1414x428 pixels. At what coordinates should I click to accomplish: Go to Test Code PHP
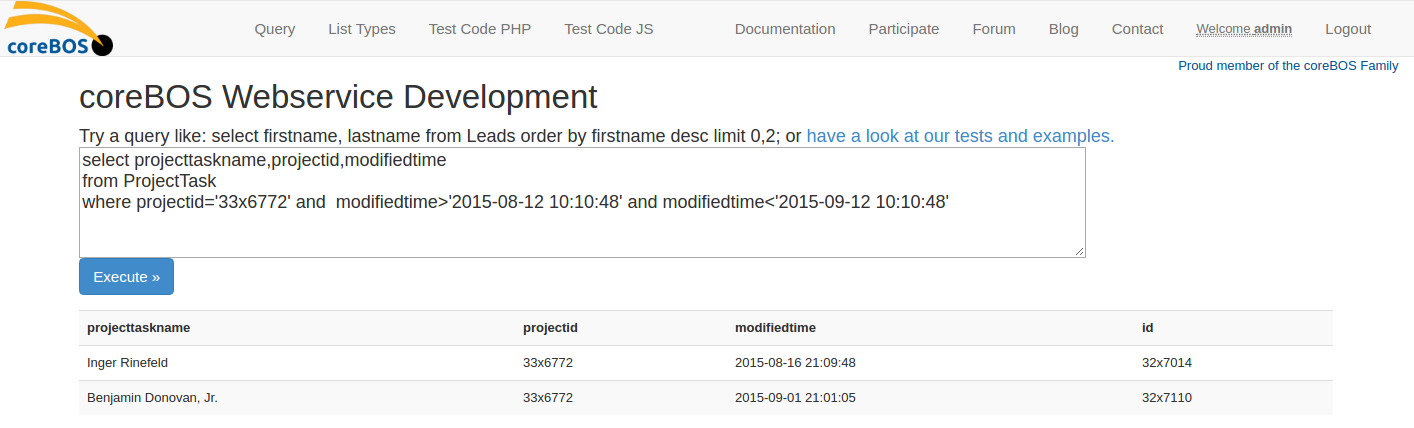click(x=480, y=29)
